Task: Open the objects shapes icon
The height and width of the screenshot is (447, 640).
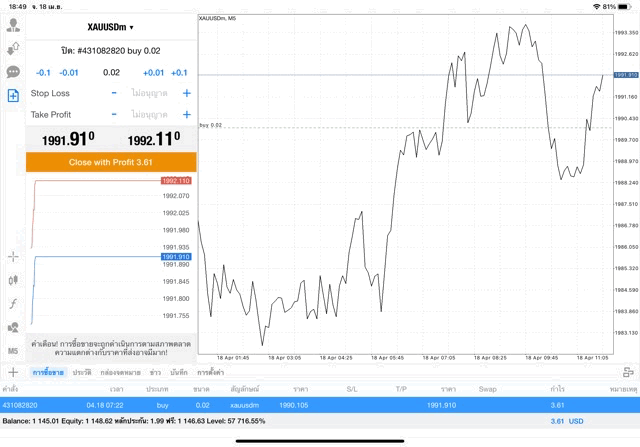Action: coord(13,327)
